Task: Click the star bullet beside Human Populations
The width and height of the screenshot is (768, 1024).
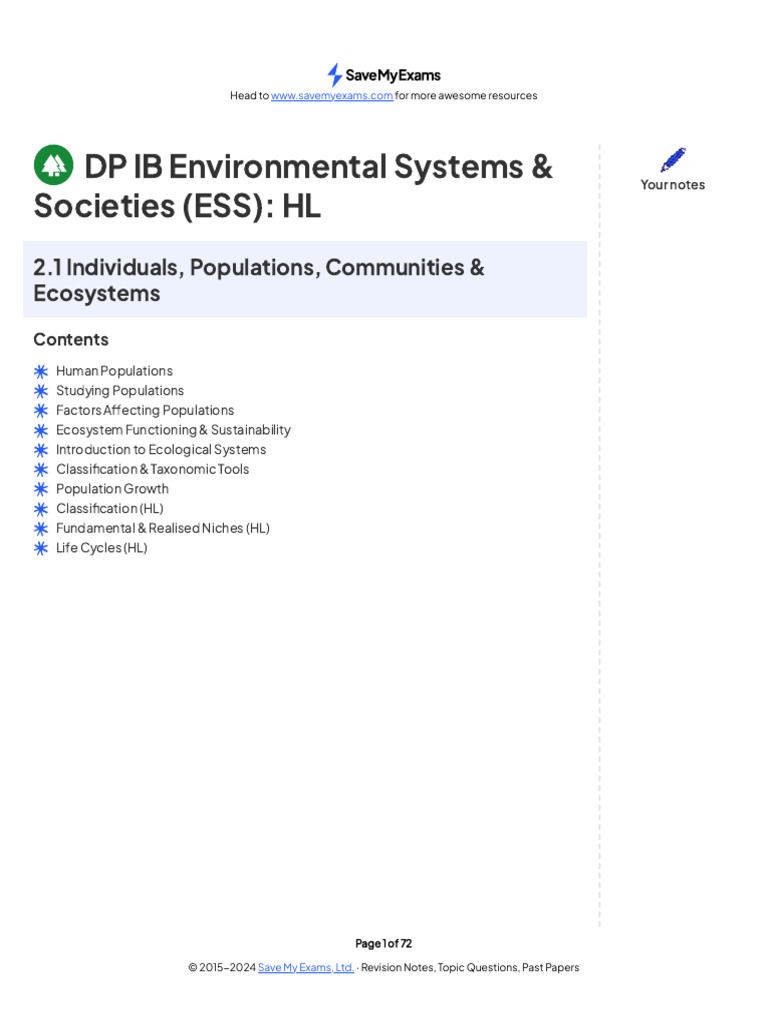Action: [40, 372]
